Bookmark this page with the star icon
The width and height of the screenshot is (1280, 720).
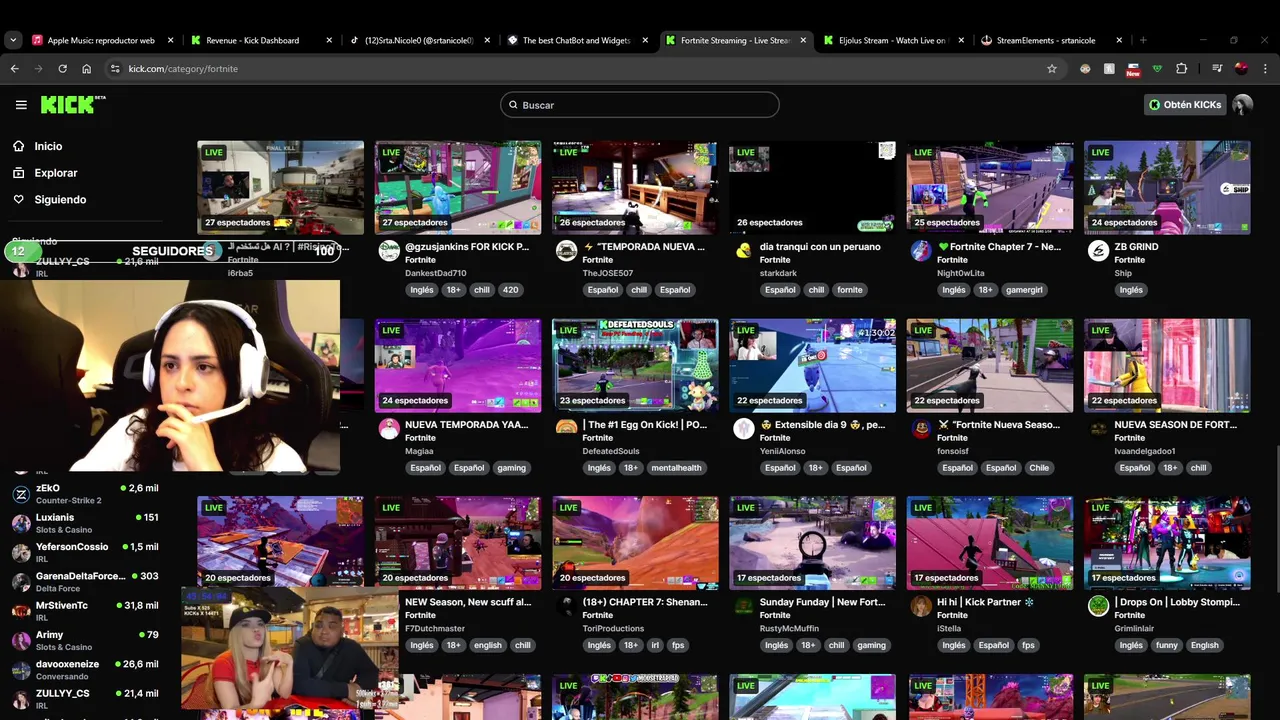pos(1051,69)
